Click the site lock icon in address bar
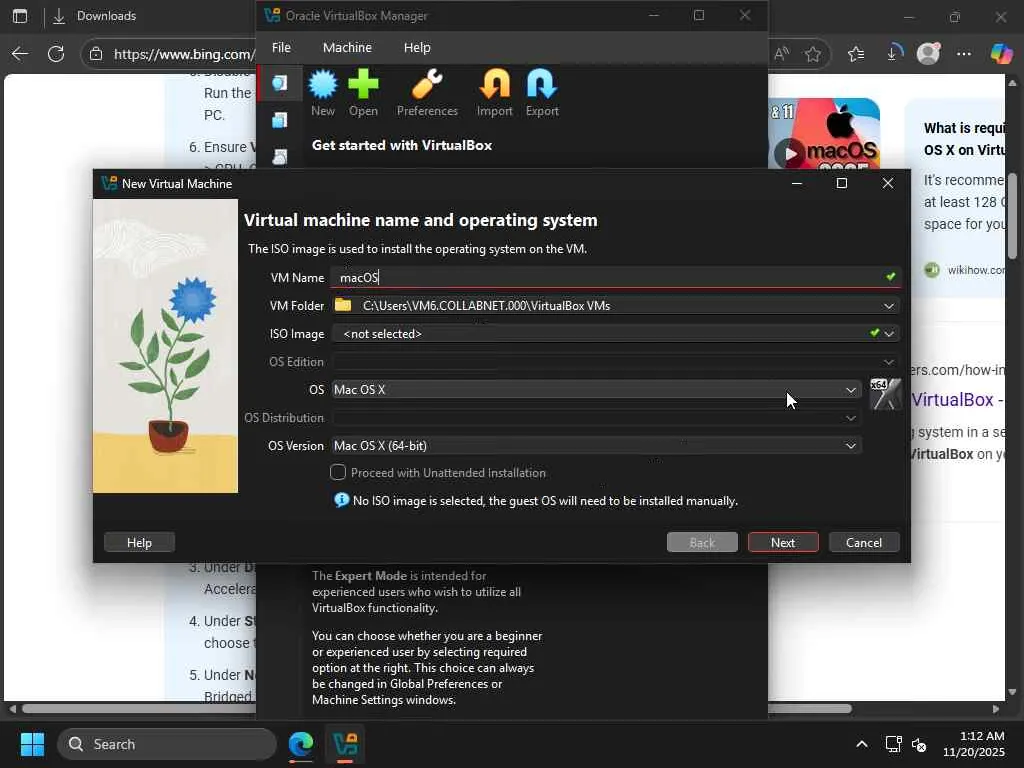The width and height of the screenshot is (1024, 768). (x=96, y=54)
